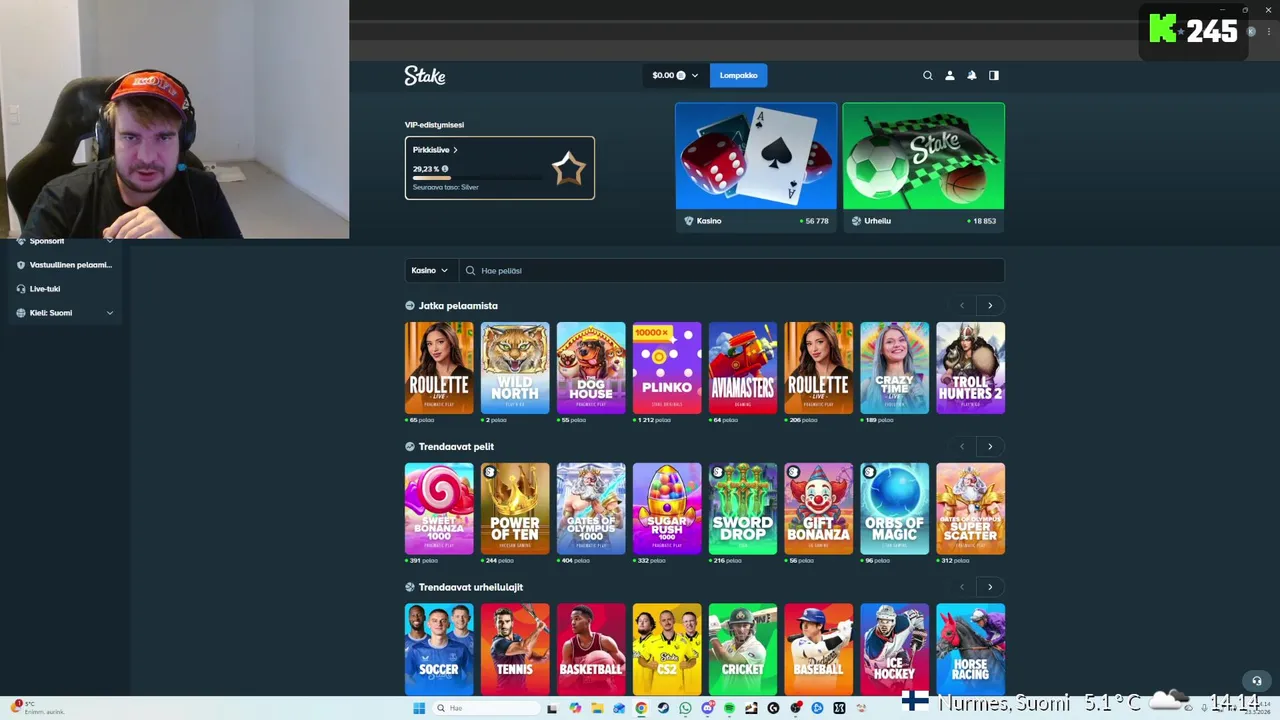Open the notifications bell

point(972,75)
